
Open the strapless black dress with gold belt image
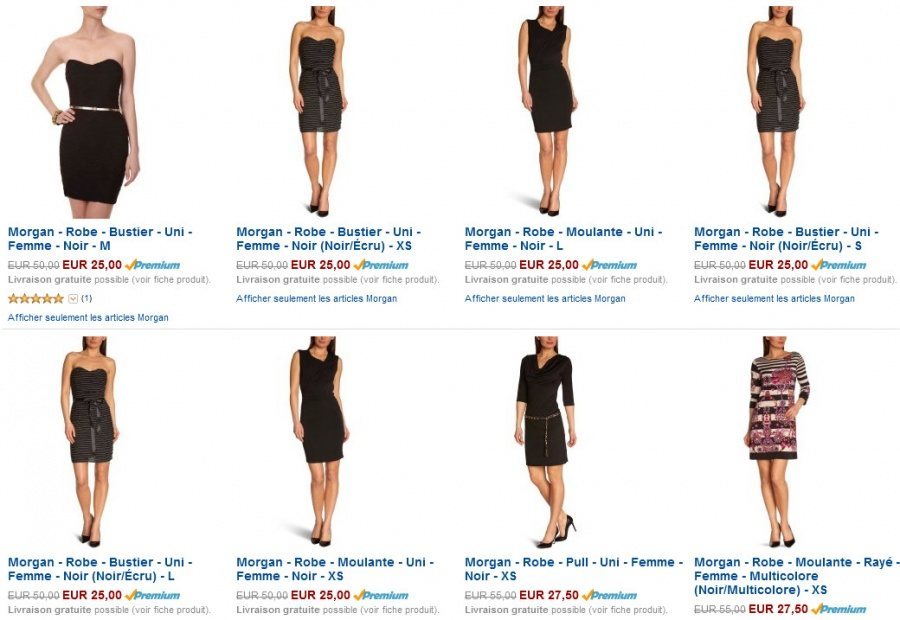click(86, 112)
